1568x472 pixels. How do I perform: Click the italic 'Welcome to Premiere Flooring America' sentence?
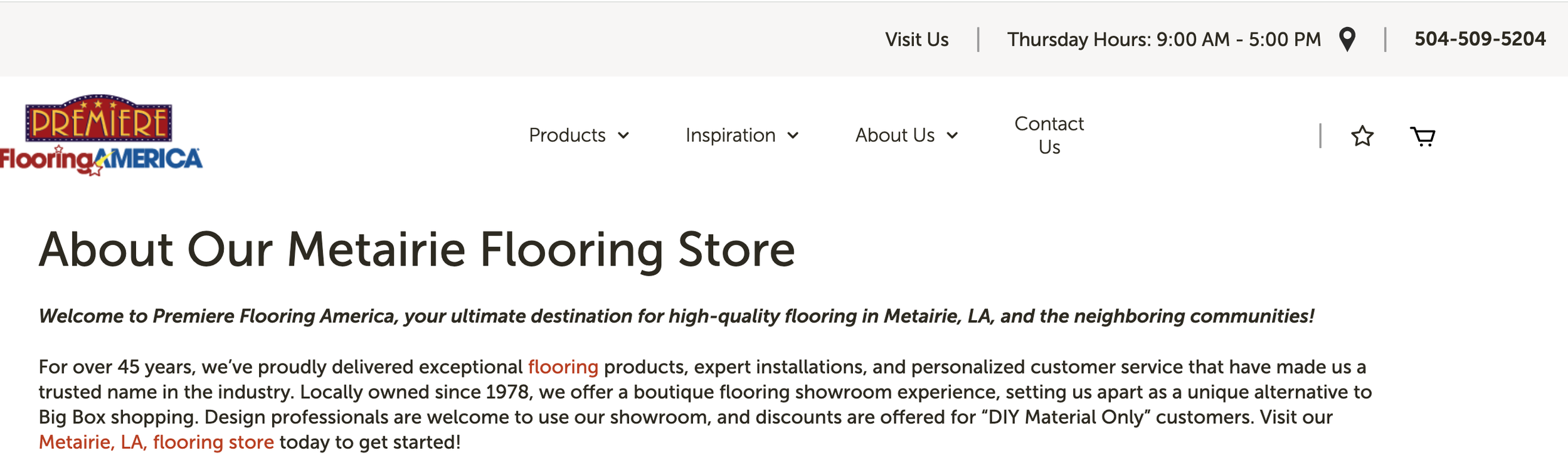[676, 316]
